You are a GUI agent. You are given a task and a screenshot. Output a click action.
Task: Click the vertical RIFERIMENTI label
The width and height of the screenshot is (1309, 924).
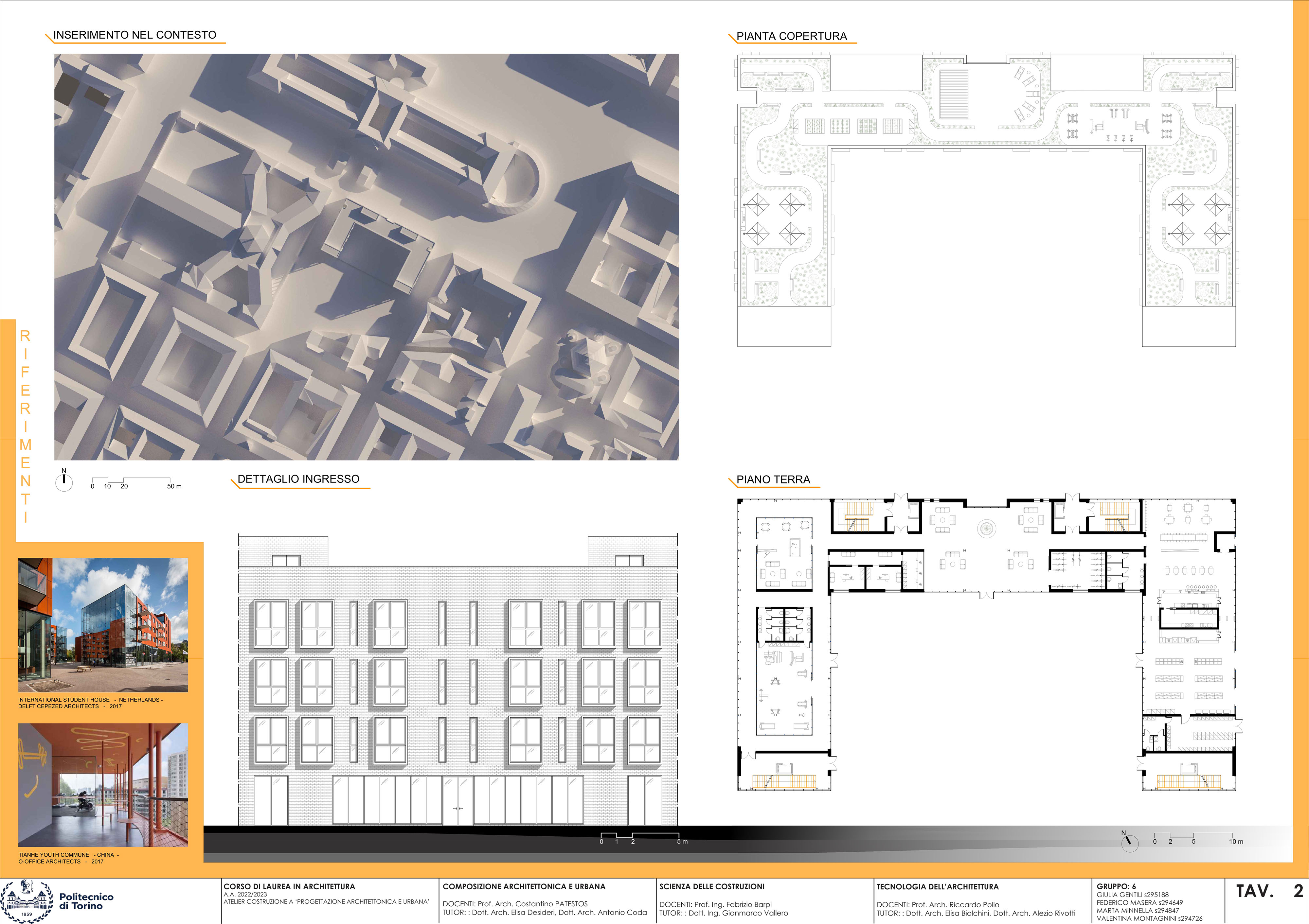[x=25, y=426]
